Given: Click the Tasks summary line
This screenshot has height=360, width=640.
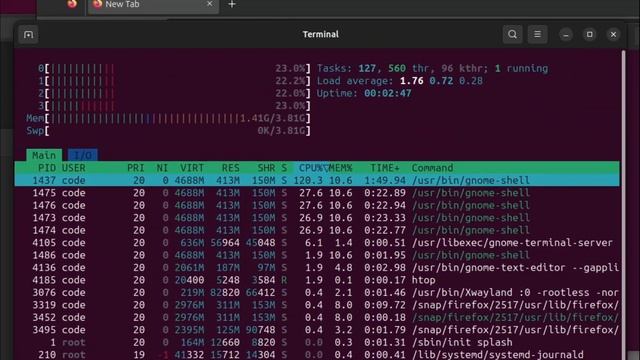Looking at the screenshot, I should tap(433, 68).
